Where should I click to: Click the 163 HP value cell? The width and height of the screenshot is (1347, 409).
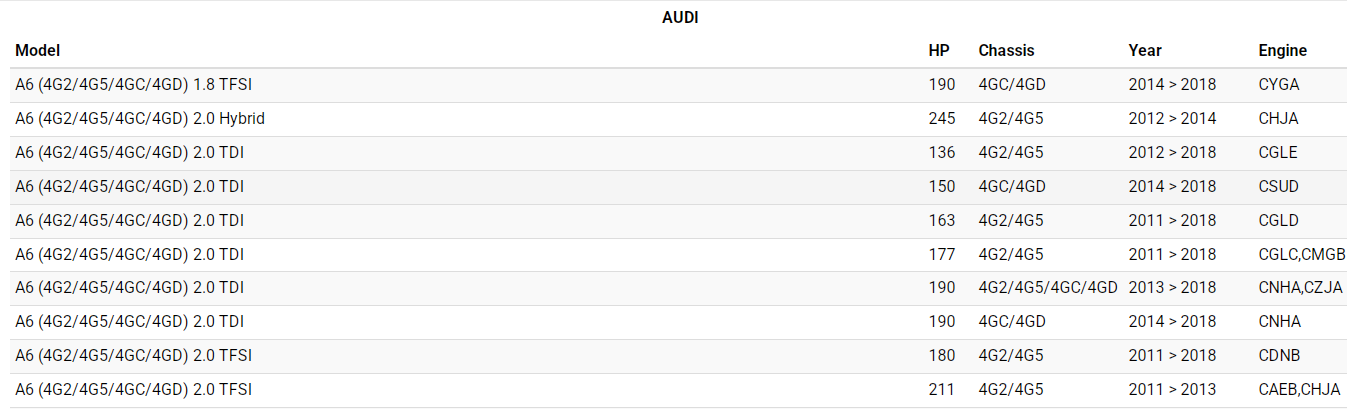click(941, 221)
